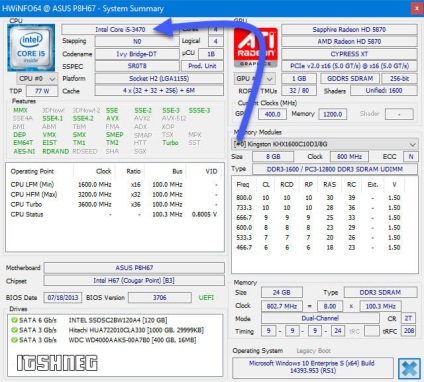This screenshot has width=424, height=382.
Task: Click the Turbo feature label
Action: tap(170, 143)
